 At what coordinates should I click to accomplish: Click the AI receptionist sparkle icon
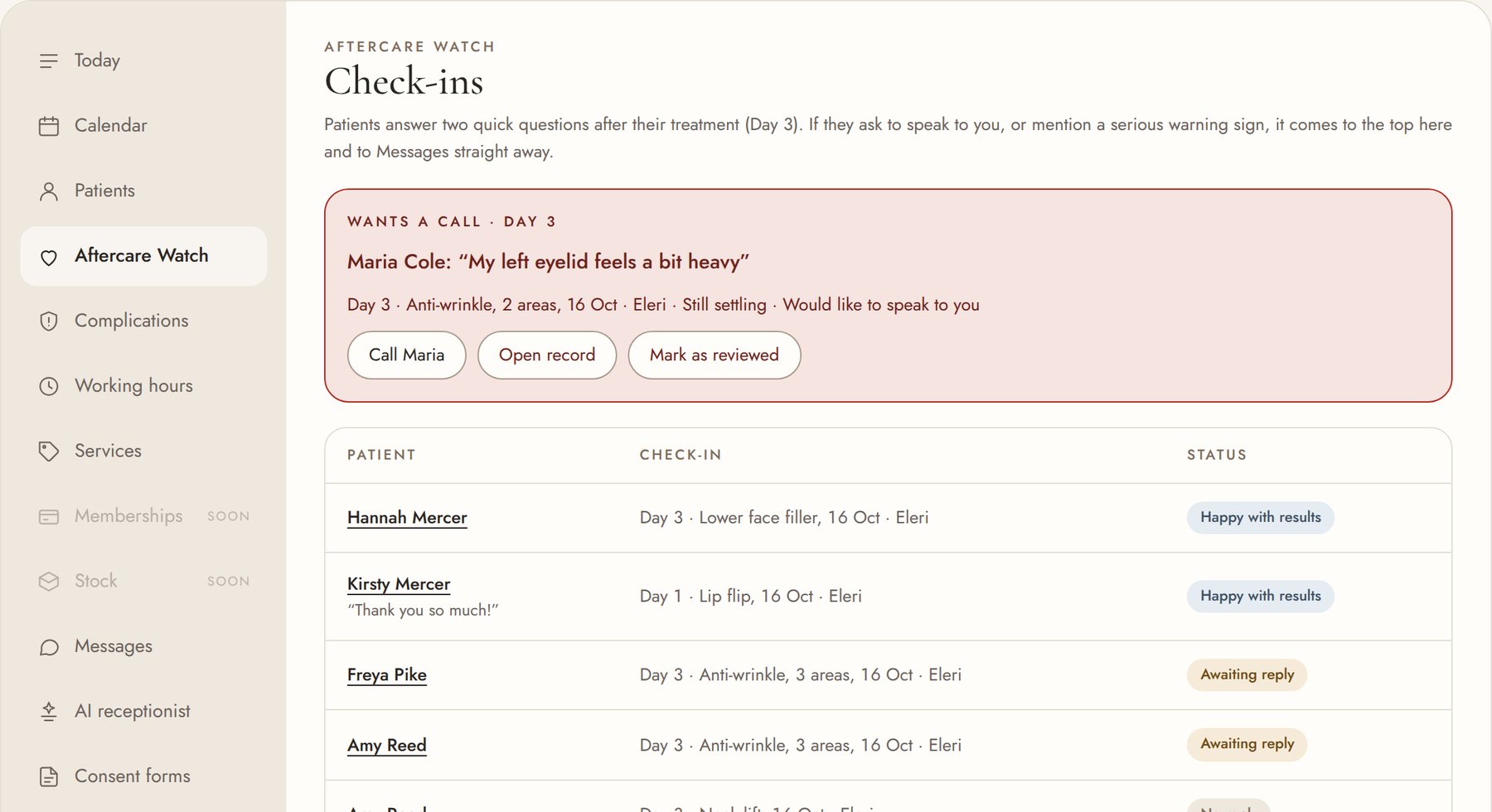point(49,712)
